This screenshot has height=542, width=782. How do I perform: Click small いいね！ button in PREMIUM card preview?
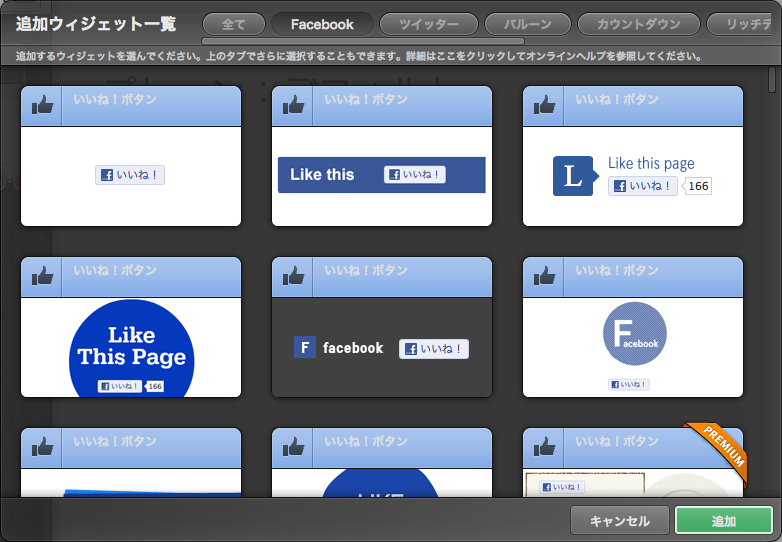click(x=563, y=487)
